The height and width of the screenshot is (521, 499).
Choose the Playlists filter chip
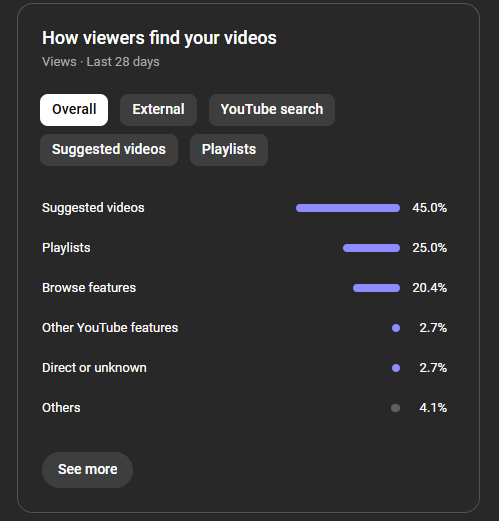(229, 150)
